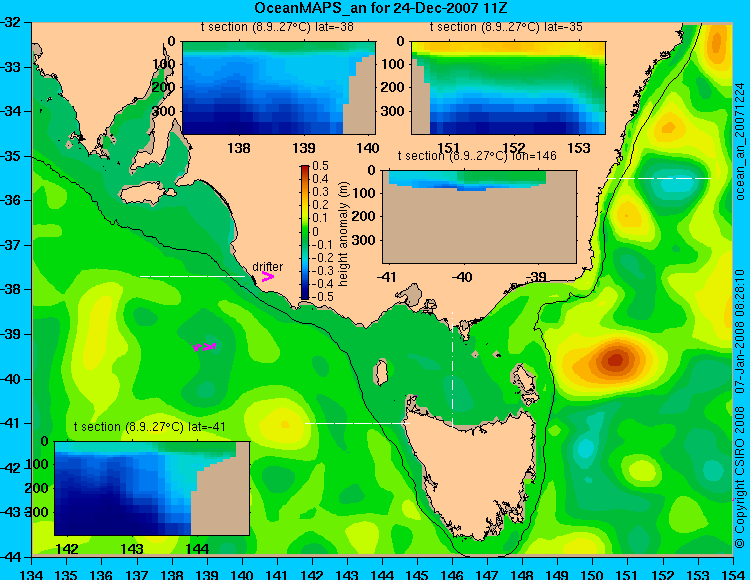This screenshot has width=750, height=580.
Task: Click the 0.5 tick on the colorbar
Action: coord(320,166)
